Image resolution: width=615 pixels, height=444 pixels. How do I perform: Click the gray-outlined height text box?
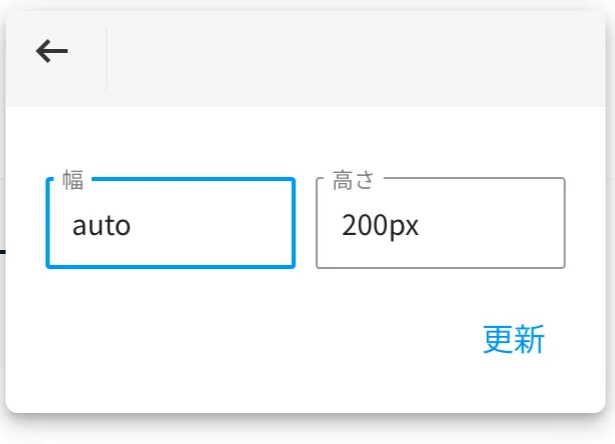pos(440,223)
